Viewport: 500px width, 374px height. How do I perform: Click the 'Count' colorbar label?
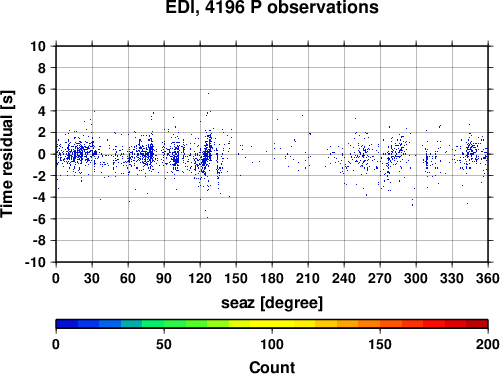(272, 367)
